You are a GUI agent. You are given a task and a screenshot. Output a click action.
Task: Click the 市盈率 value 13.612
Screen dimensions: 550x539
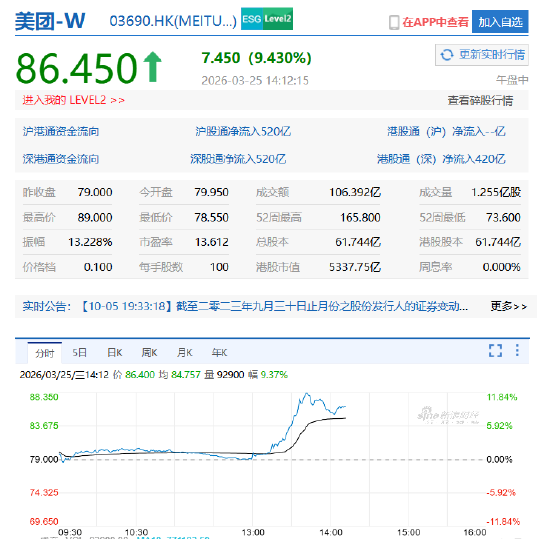(212, 242)
